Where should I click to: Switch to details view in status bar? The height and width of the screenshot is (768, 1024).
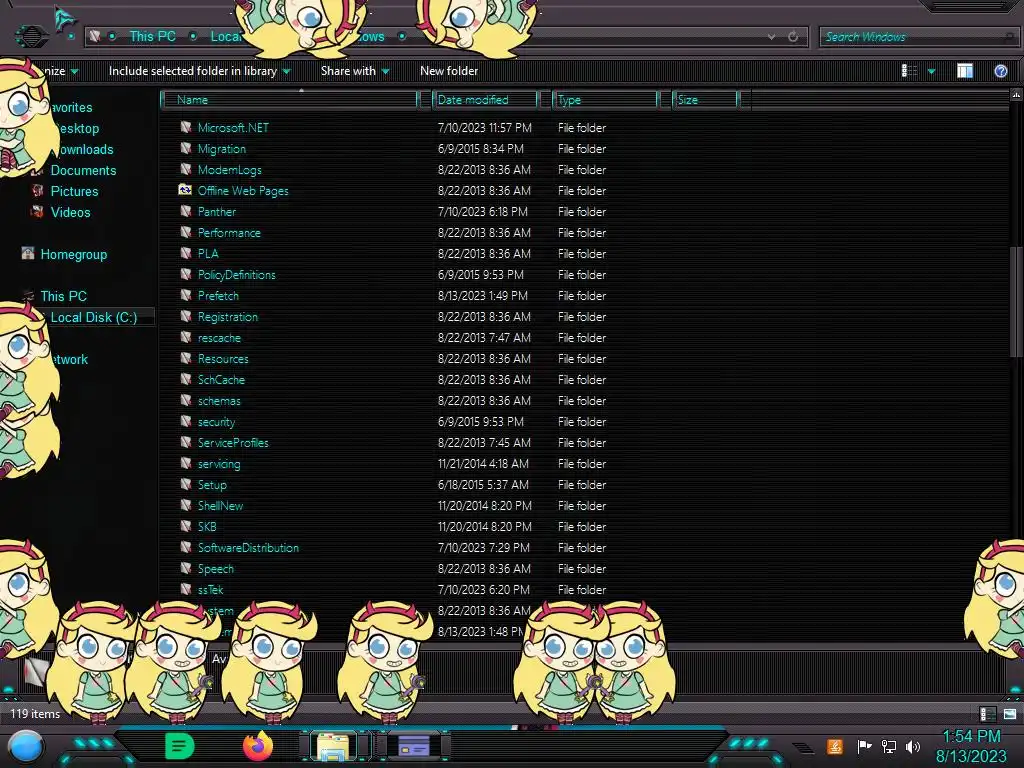[987, 714]
